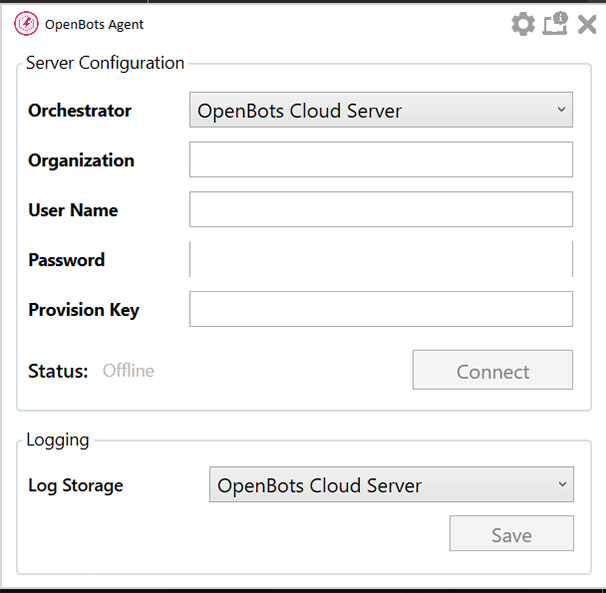Open the Log Storage dropdown
Image resolution: width=606 pixels, height=593 pixels.
(391, 484)
